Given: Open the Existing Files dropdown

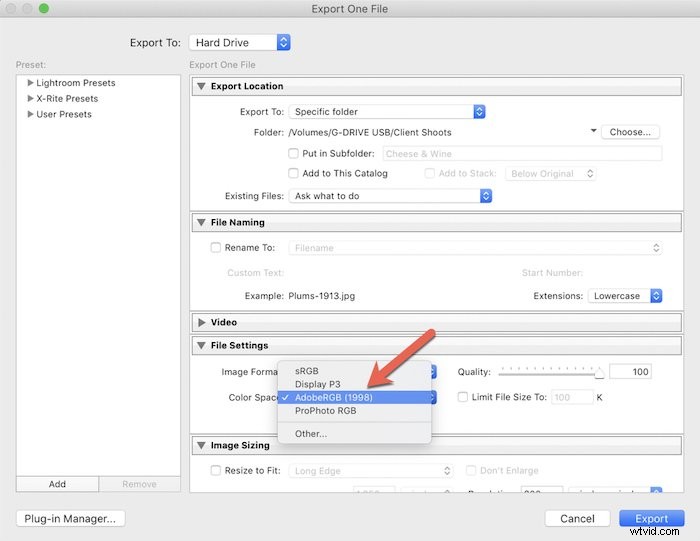Looking at the screenshot, I should (x=391, y=196).
